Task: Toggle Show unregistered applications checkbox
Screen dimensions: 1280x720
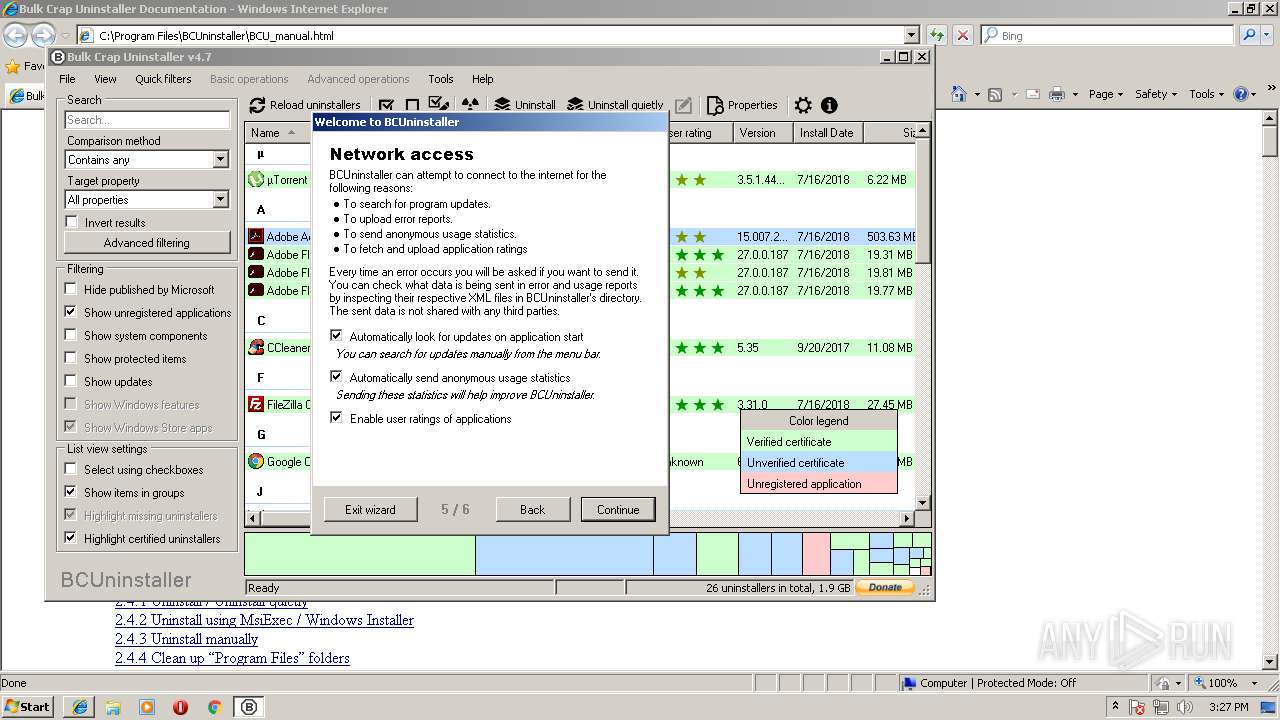Action: 71,312
